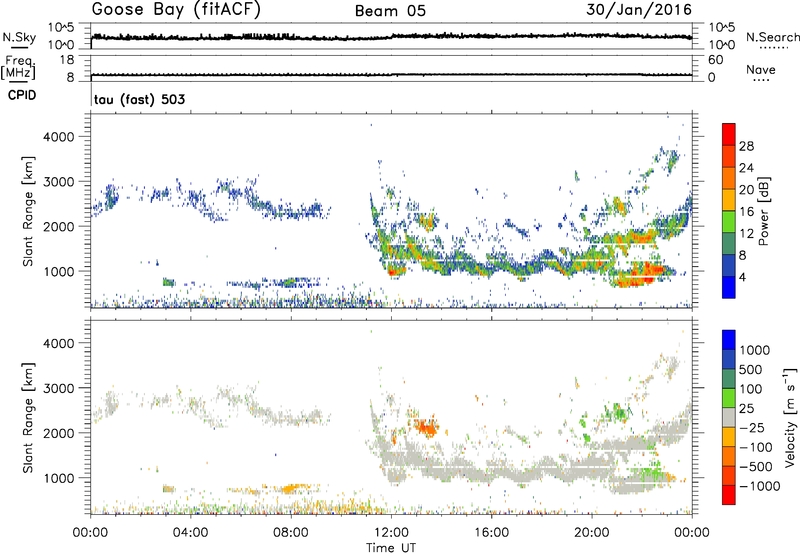Click the frequency trace in the Freq. panel
Viewport: 800px width, 554px height.
[391, 75]
